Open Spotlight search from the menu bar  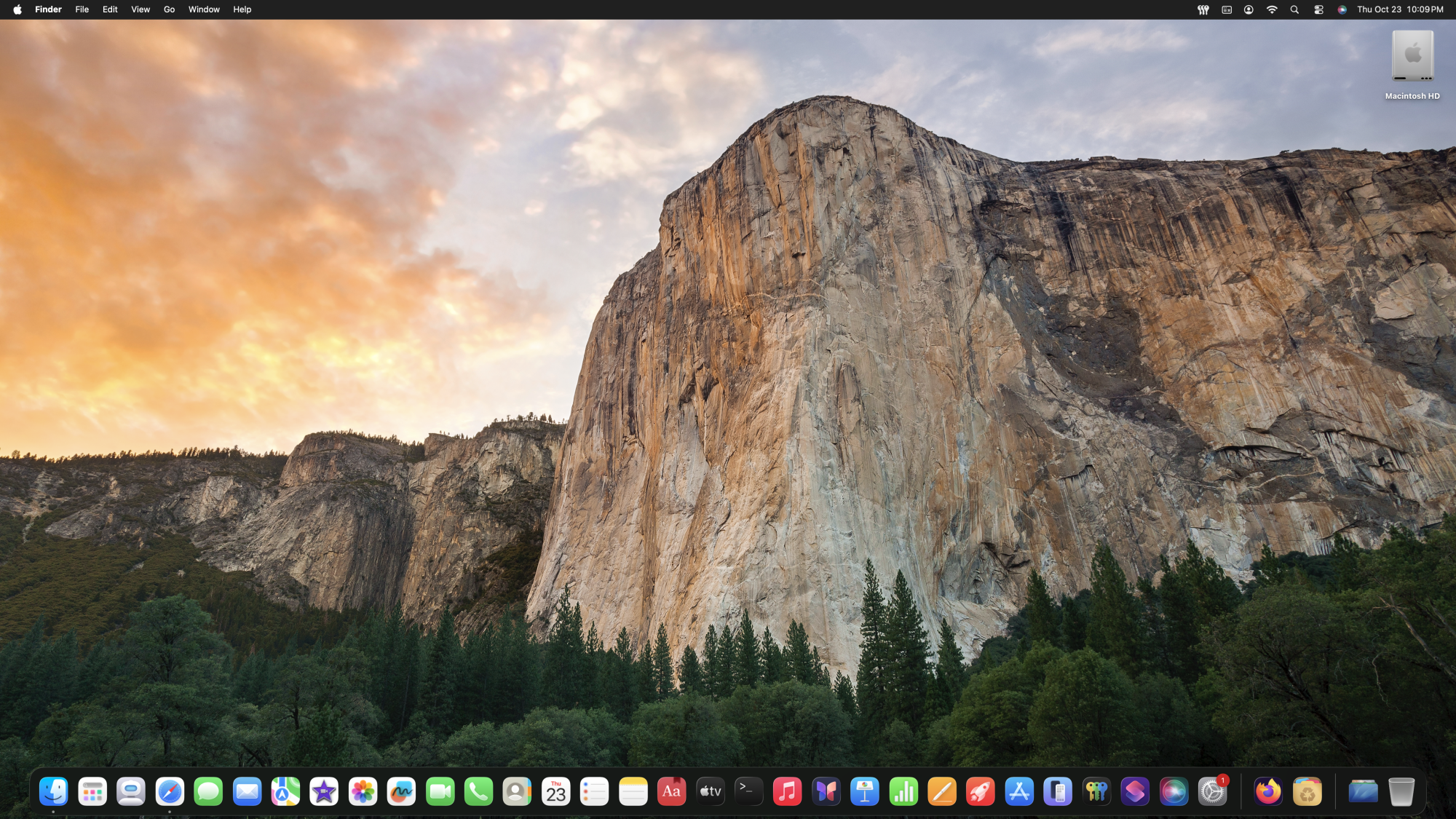coord(1294,9)
